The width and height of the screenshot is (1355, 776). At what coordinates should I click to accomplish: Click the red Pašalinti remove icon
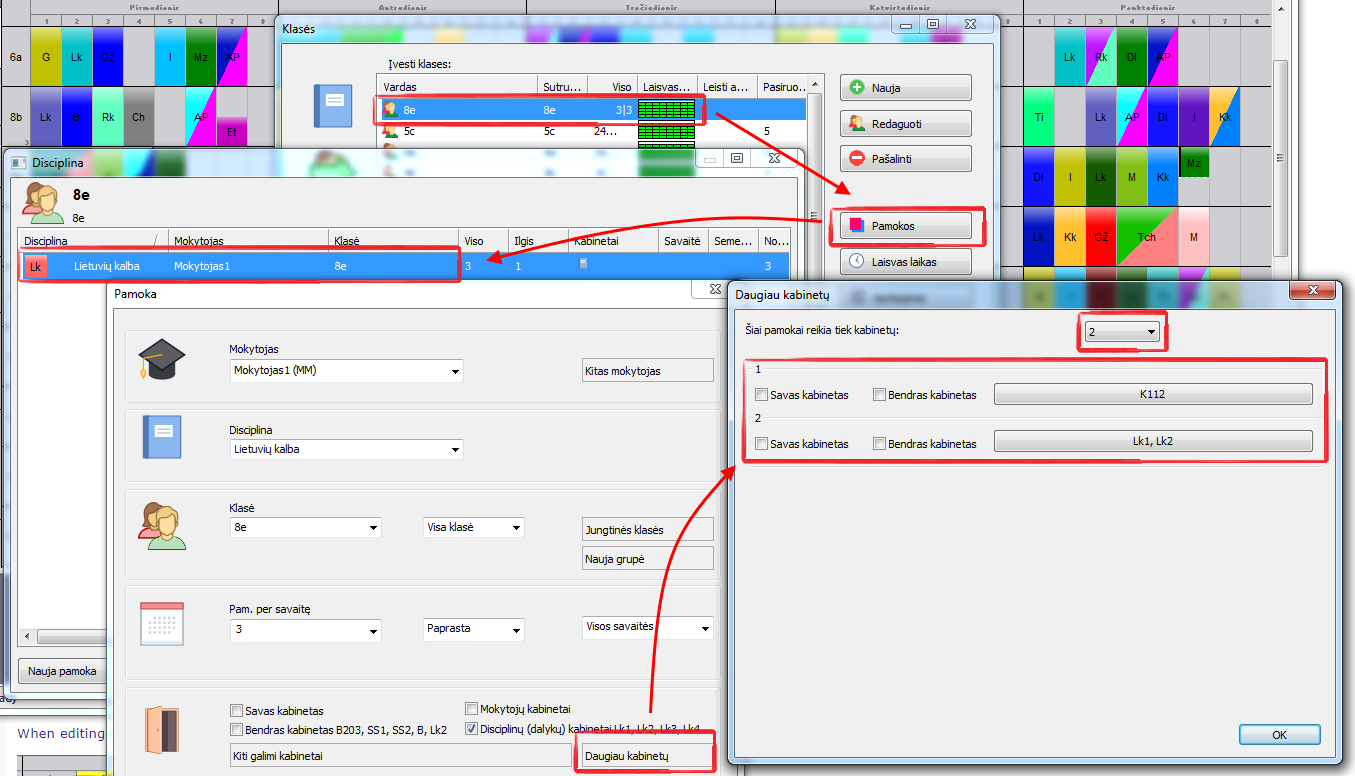point(856,158)
